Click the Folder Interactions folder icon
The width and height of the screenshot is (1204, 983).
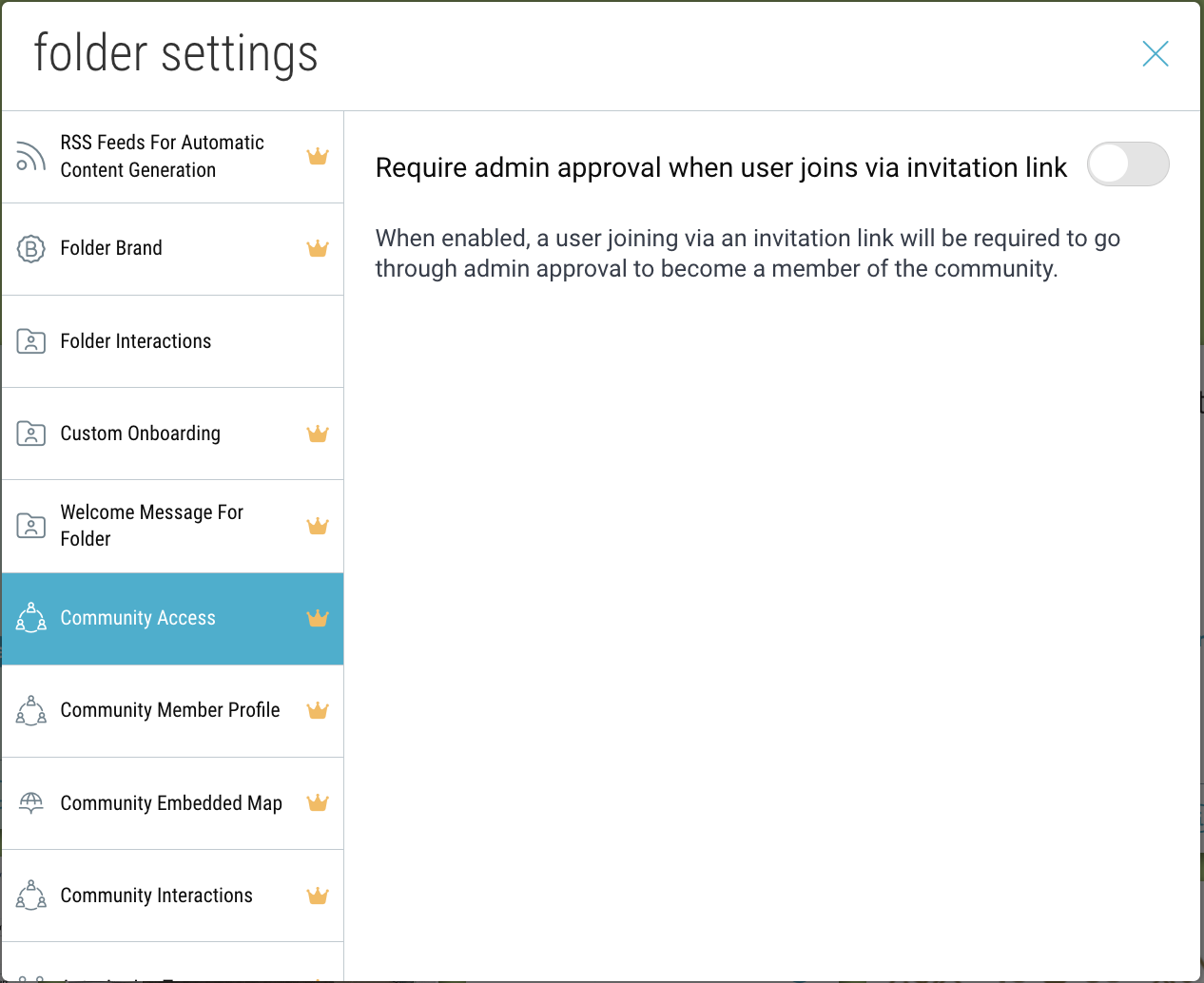(30, 341)
